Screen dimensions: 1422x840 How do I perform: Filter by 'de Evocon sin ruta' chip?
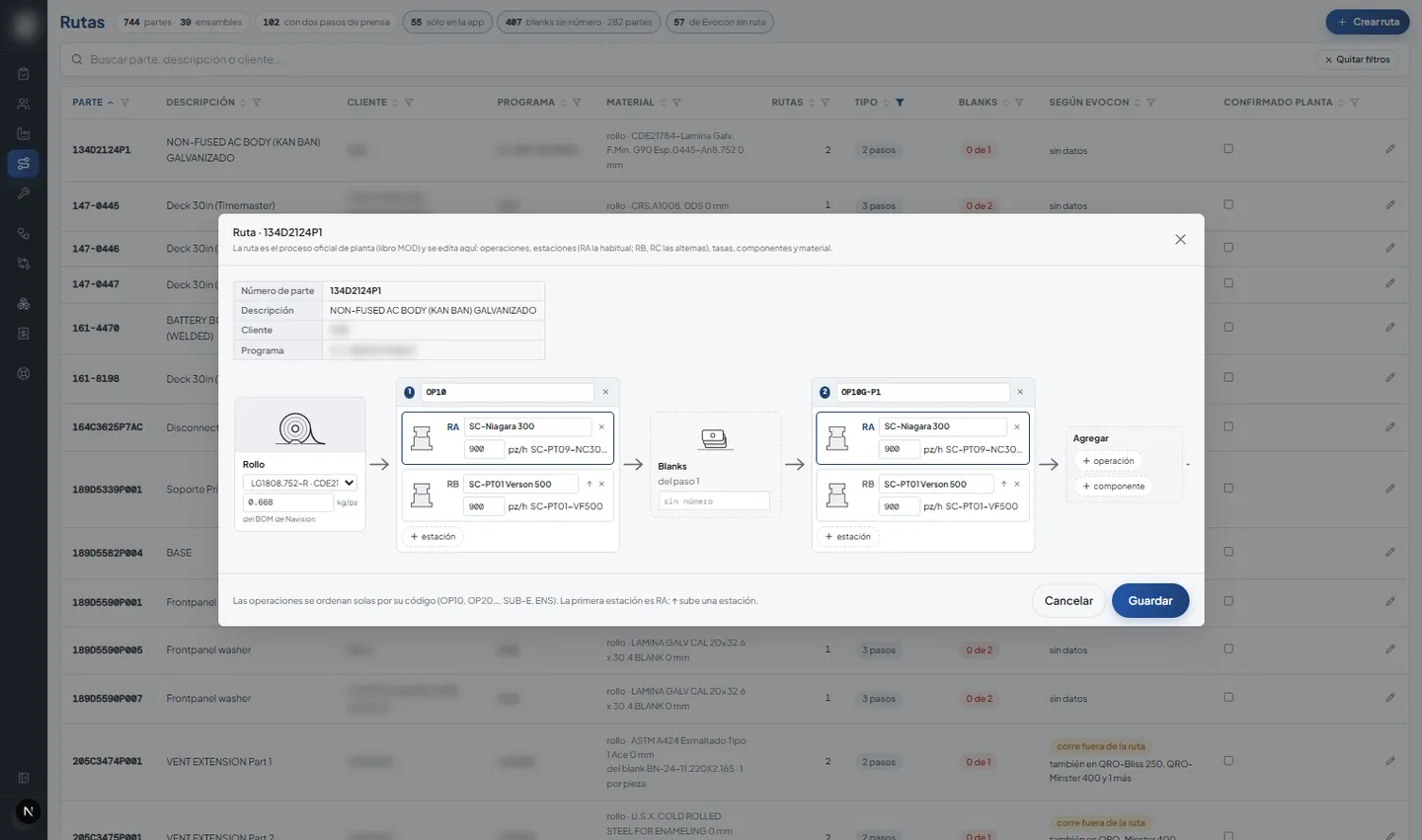pos(719,22)
